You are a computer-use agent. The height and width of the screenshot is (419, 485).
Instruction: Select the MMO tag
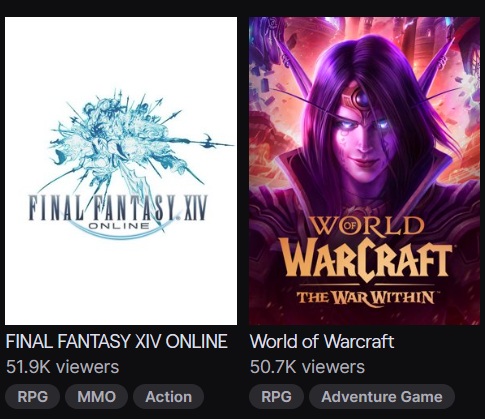[96, 397]
